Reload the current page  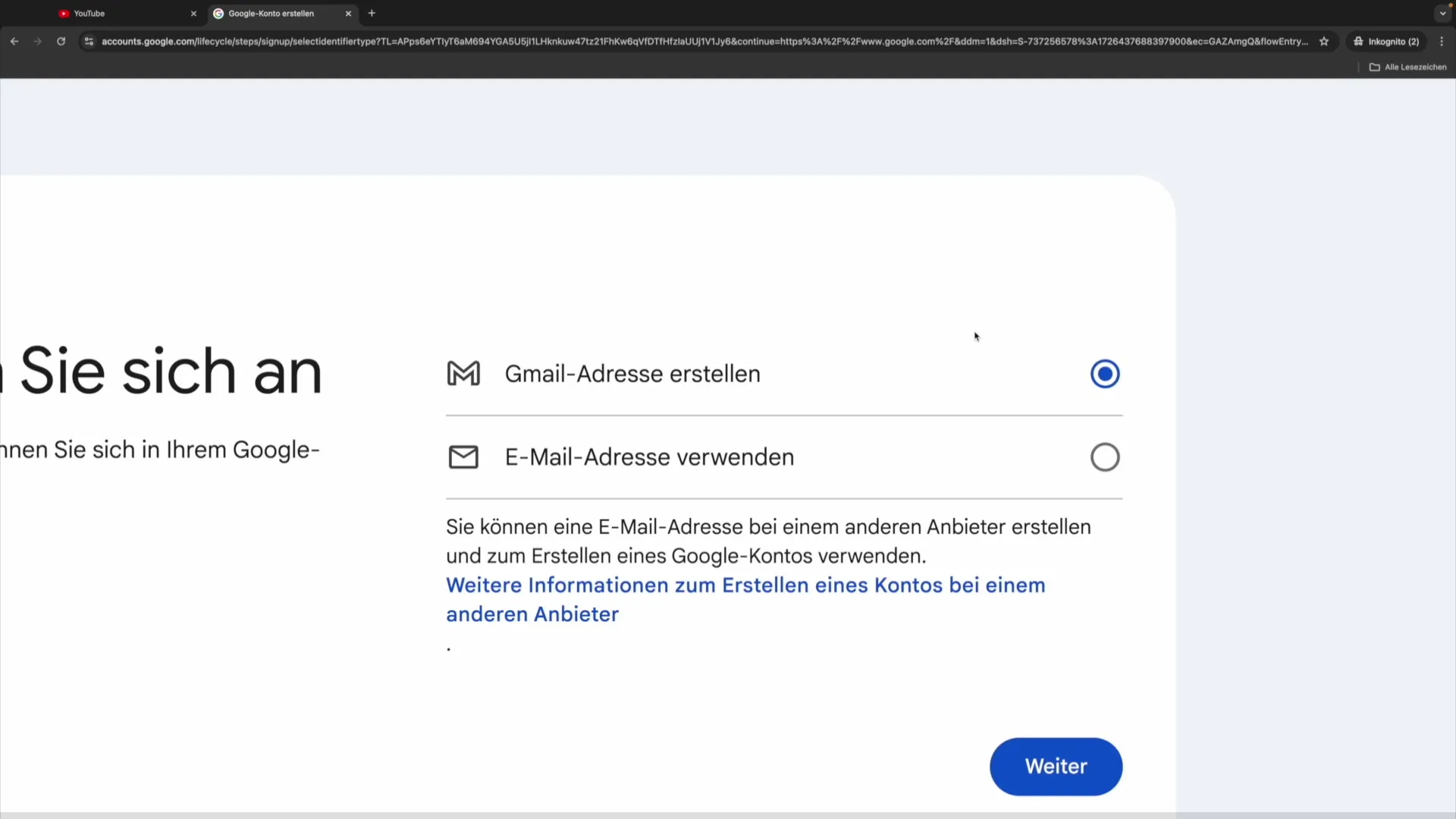pos(61,41)
